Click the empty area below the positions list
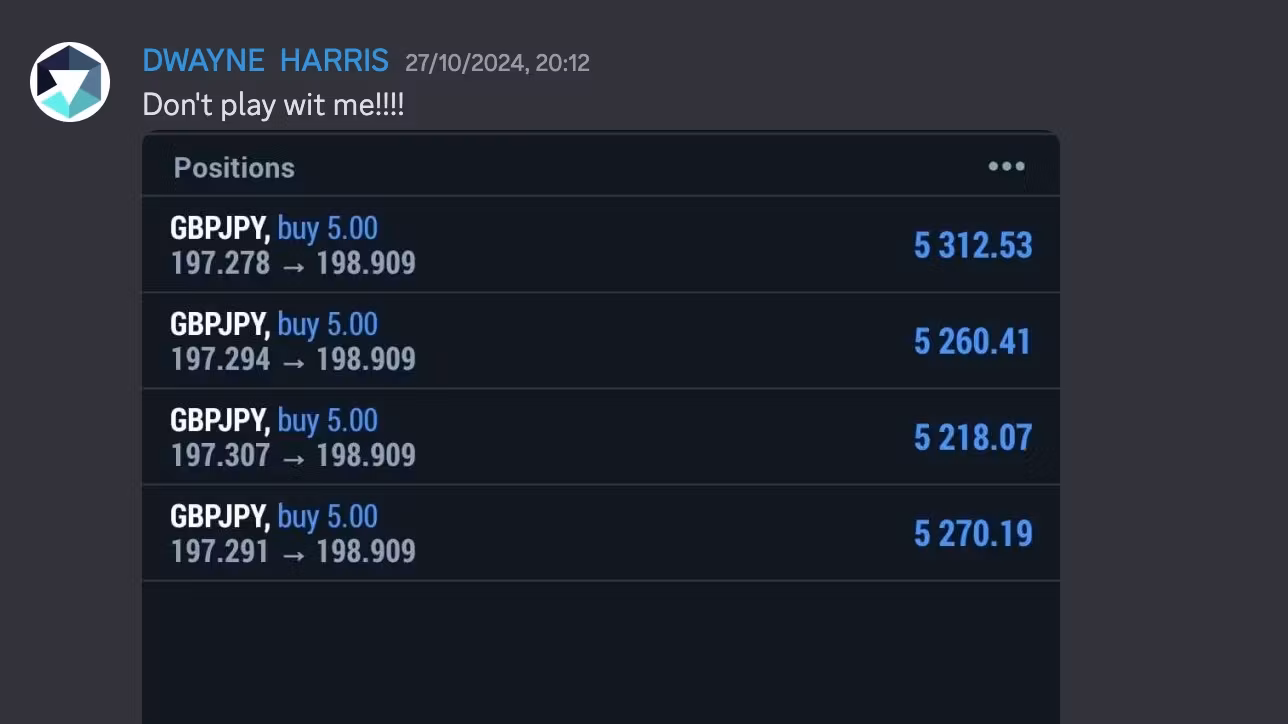Viewport: 1288px width, 724px height. point(600,650)
